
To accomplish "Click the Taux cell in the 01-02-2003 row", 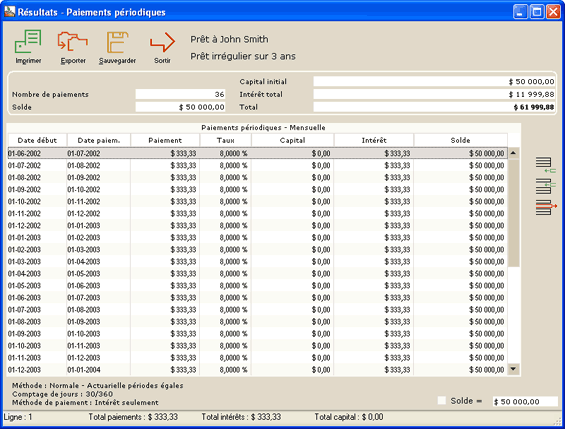I will point(226,250).
